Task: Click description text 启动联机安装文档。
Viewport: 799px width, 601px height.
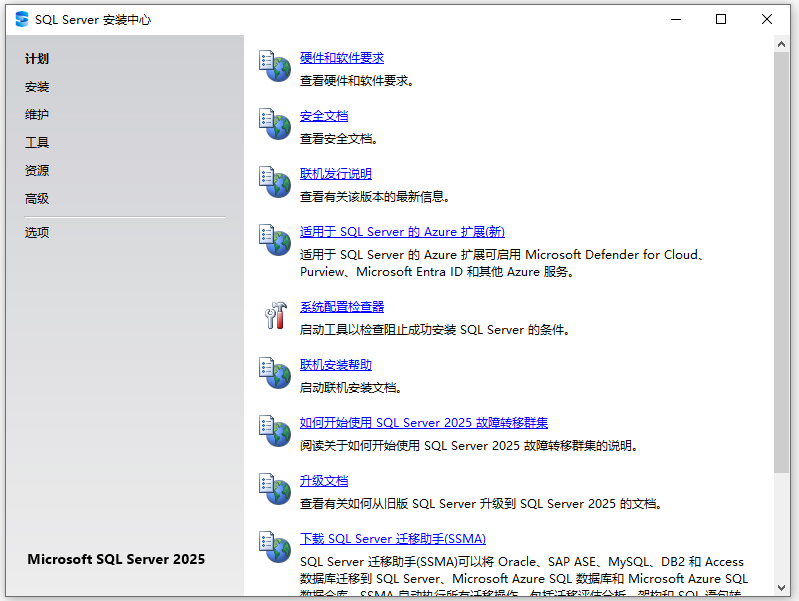Action: 352,388
